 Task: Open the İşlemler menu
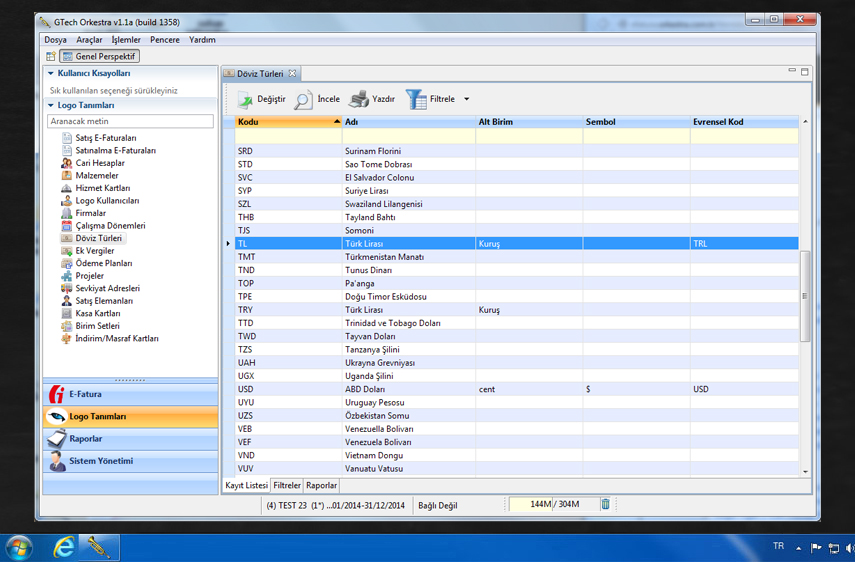[126, 40]
